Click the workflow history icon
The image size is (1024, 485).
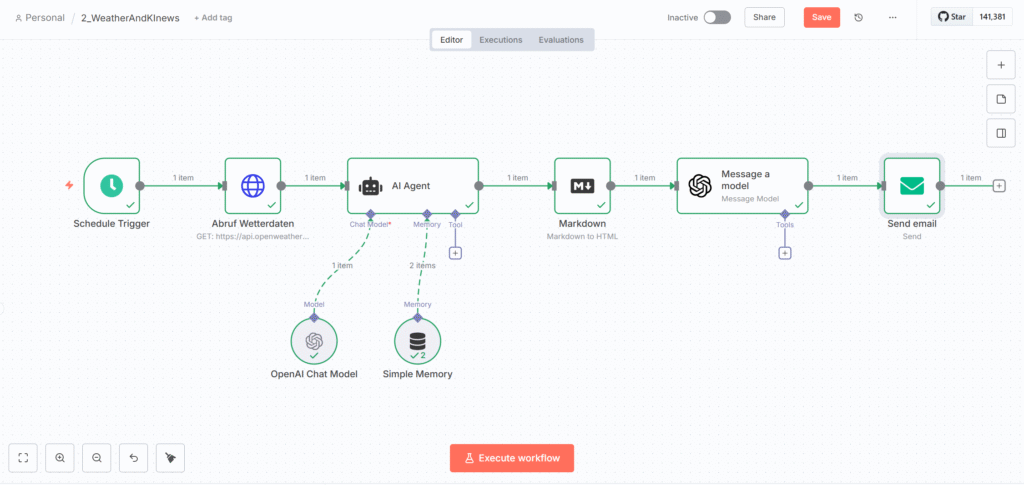coord(858,17)
